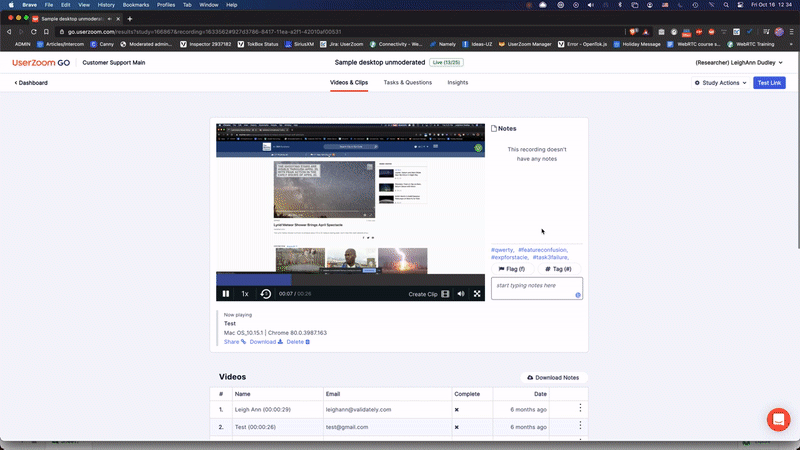
Task: Open the LeighAnn Dudley account dropdown
Action: click(739, 63)
